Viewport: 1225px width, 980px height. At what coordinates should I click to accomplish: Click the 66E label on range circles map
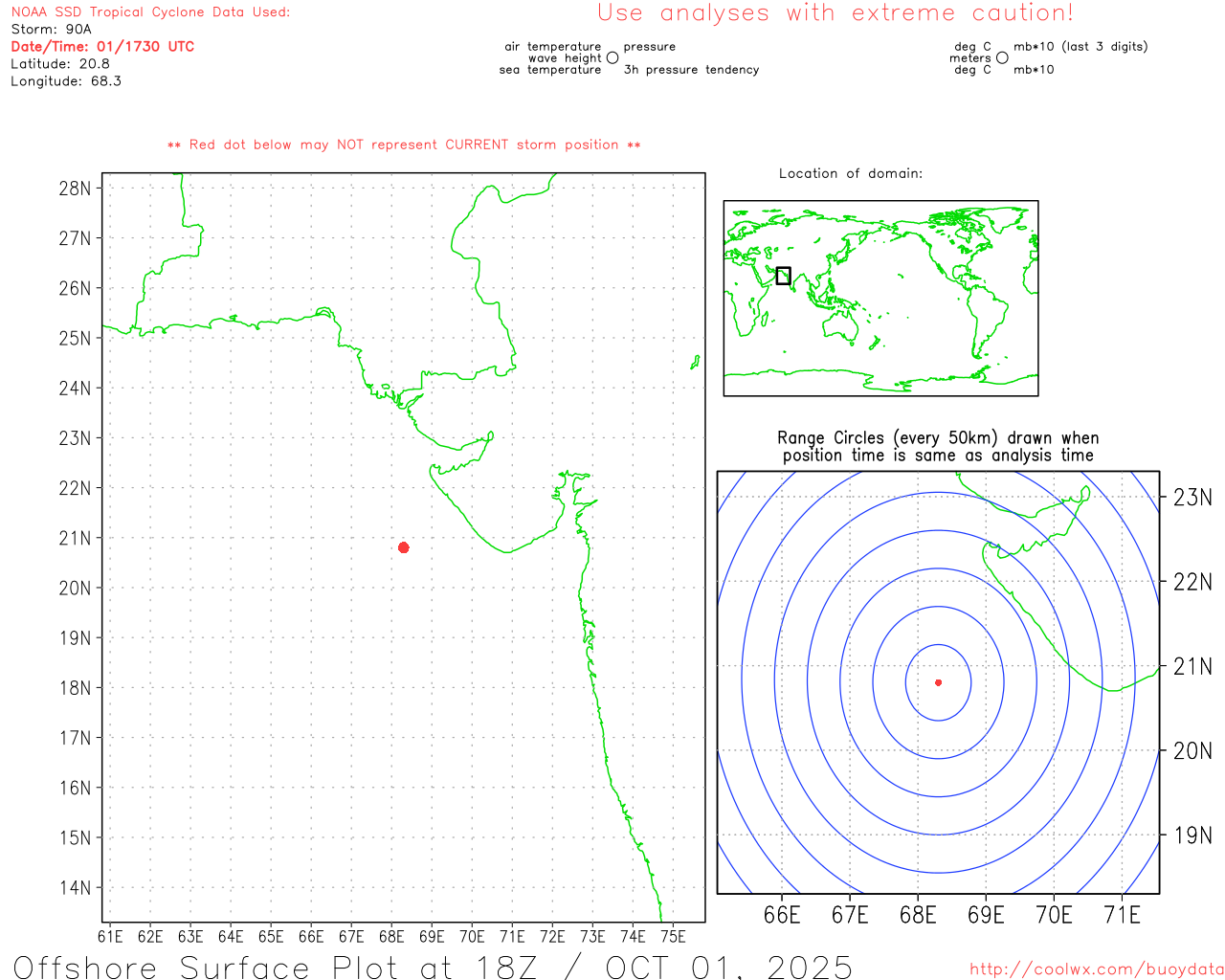(782, 915)
